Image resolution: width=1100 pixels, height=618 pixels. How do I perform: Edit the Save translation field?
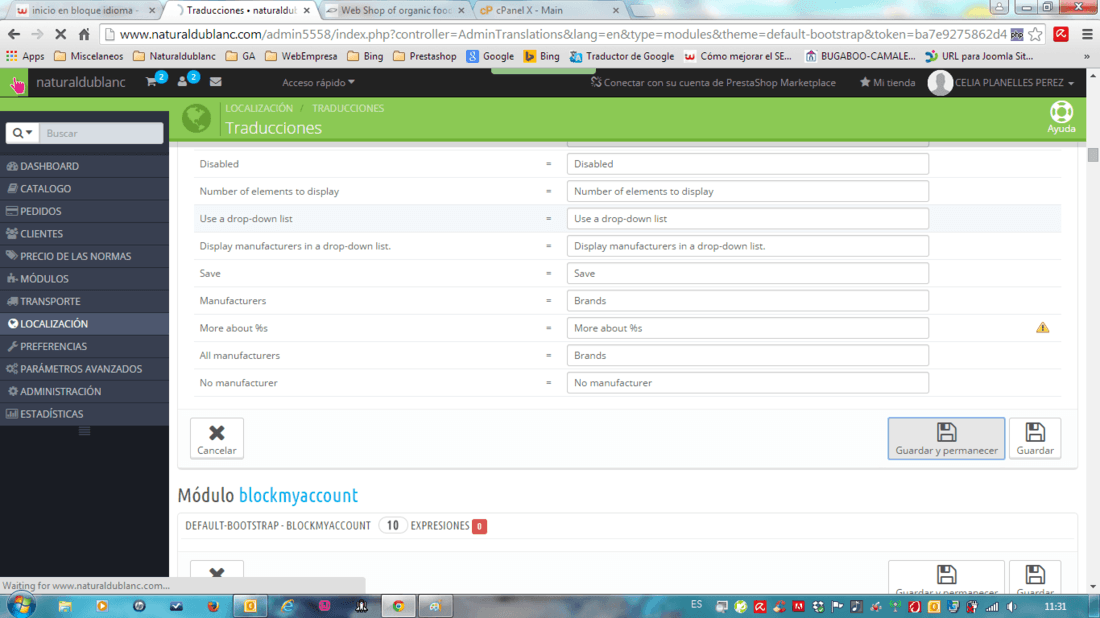[748, 274]
